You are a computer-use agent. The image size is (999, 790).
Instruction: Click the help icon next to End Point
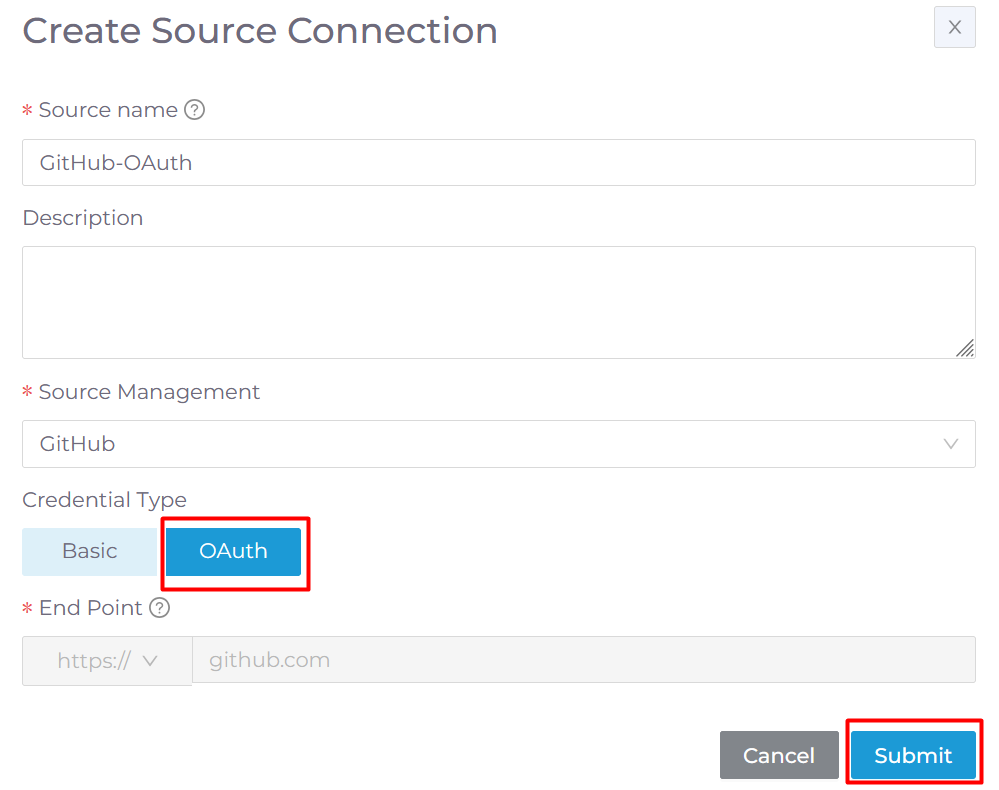point(159,607)
